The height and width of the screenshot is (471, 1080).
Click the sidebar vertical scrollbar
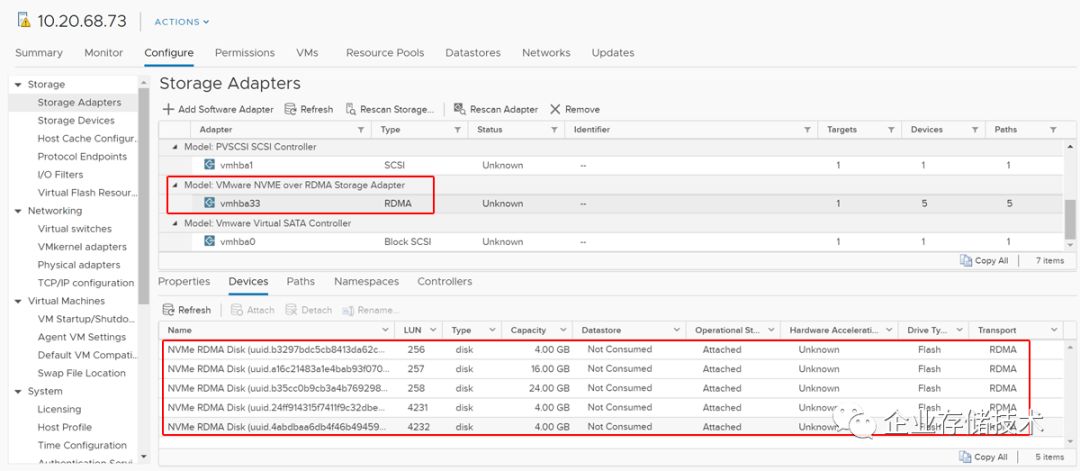click(143, 196)
